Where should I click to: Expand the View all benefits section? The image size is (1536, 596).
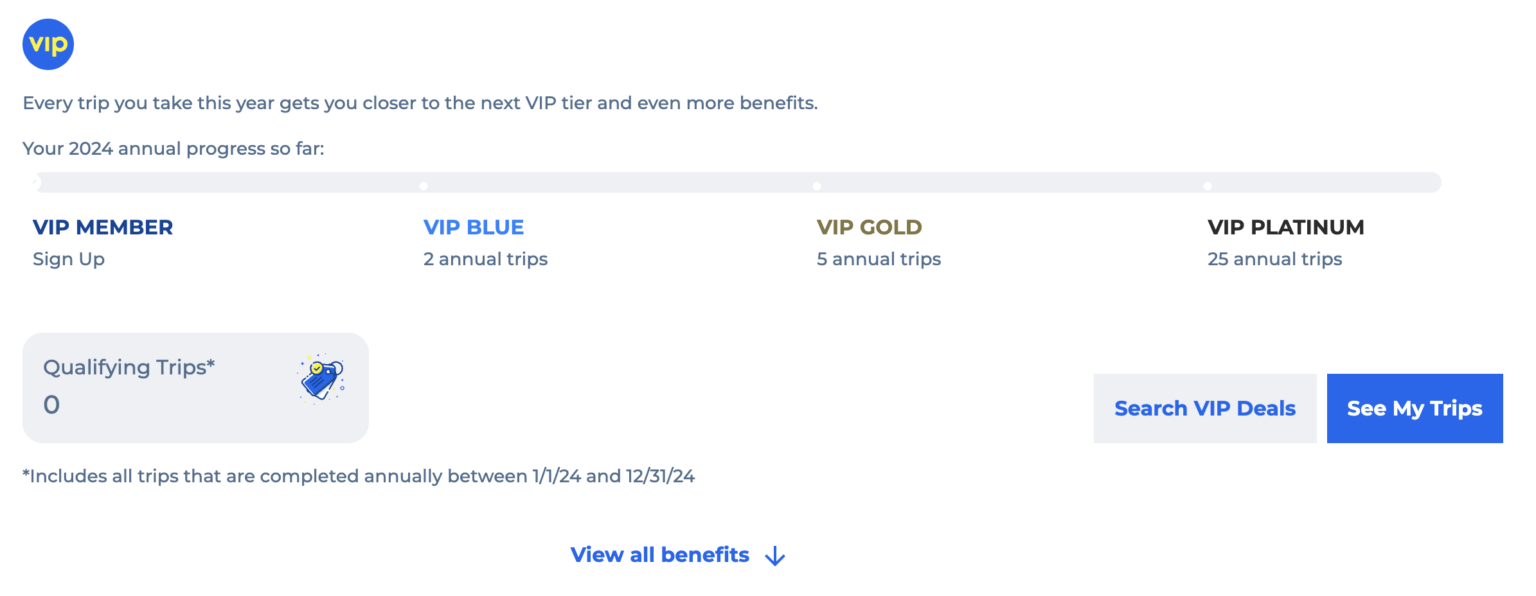(x=659, y=555)
